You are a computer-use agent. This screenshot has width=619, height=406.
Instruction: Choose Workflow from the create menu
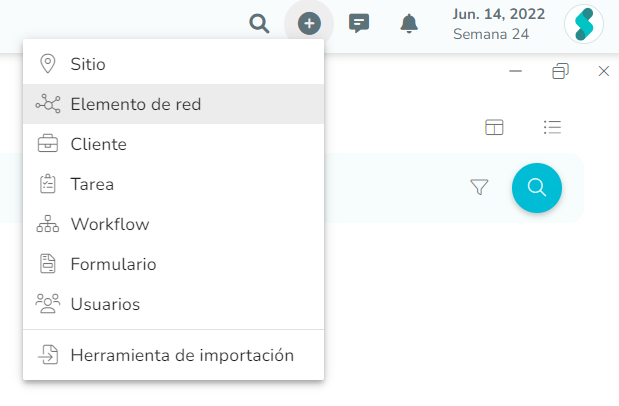(x=173, y=224)
